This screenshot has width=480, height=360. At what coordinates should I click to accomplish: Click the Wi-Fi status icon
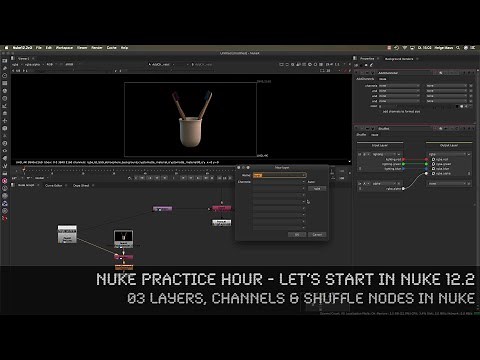click(405, 48)
